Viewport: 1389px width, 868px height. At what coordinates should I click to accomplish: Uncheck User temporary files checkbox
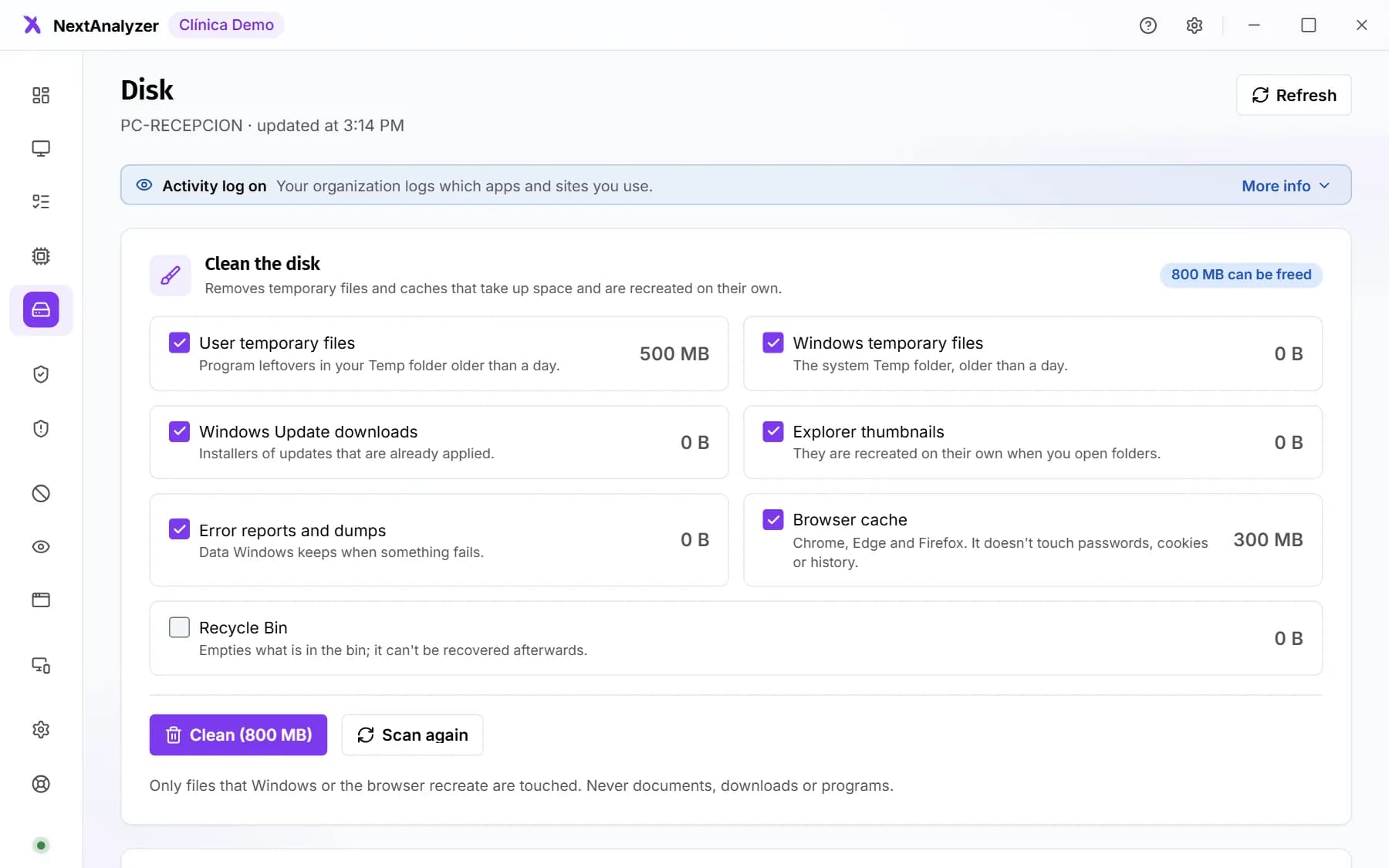179,343
